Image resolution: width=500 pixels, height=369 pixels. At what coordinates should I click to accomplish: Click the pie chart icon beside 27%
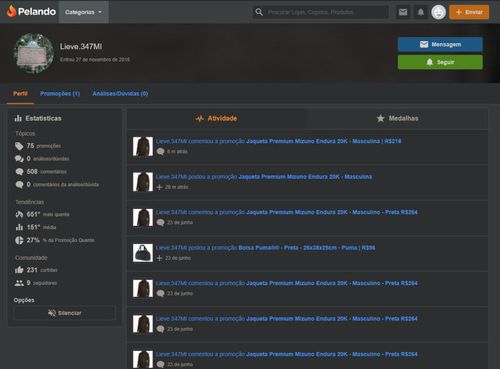click(x=19, y=240)
